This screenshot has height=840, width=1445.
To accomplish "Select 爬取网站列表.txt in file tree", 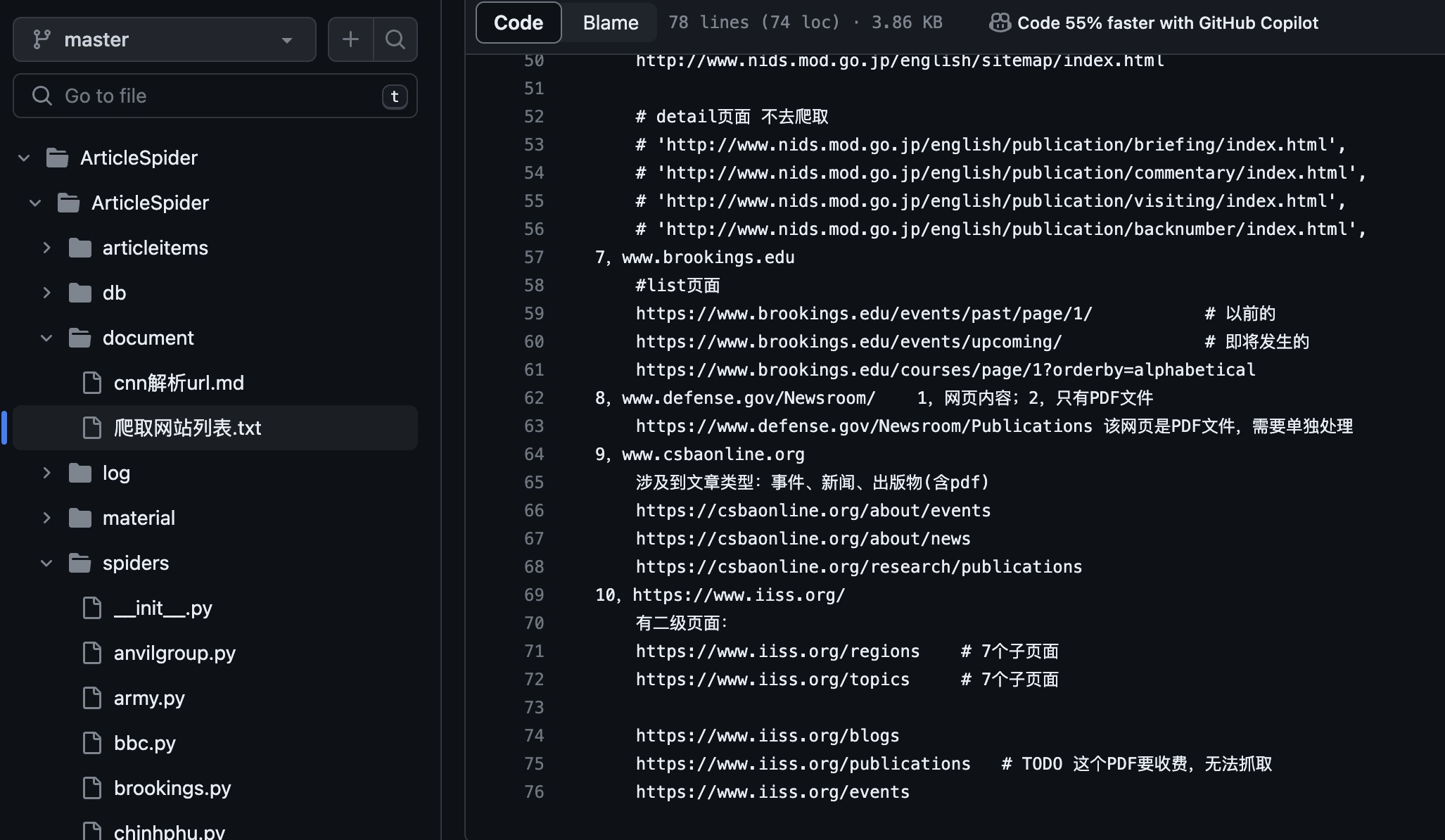I will click(x=188, y=428).
